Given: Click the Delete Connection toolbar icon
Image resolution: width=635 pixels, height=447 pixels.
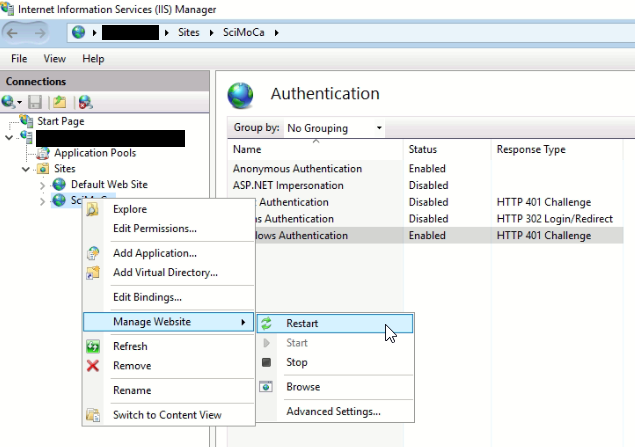Looking at the screenshot, I should pyautogui.click(x=85, y=101).
